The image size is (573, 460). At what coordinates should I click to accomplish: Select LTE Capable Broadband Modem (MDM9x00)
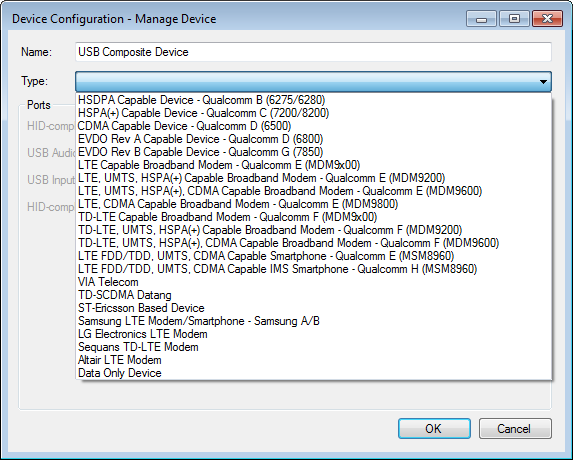coord(314,165)
